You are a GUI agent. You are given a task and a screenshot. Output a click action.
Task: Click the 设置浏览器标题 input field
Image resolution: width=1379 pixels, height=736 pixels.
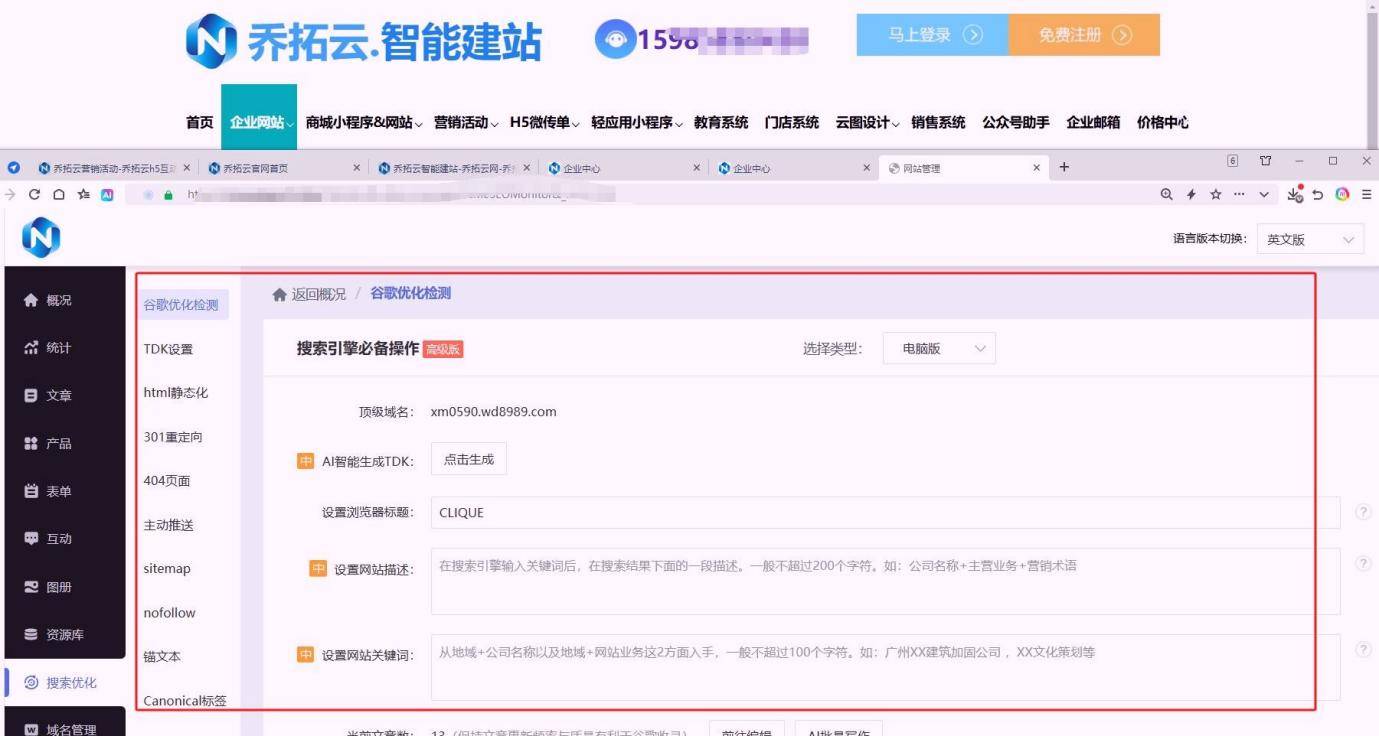pyautogui.click(x=884, y=513)
